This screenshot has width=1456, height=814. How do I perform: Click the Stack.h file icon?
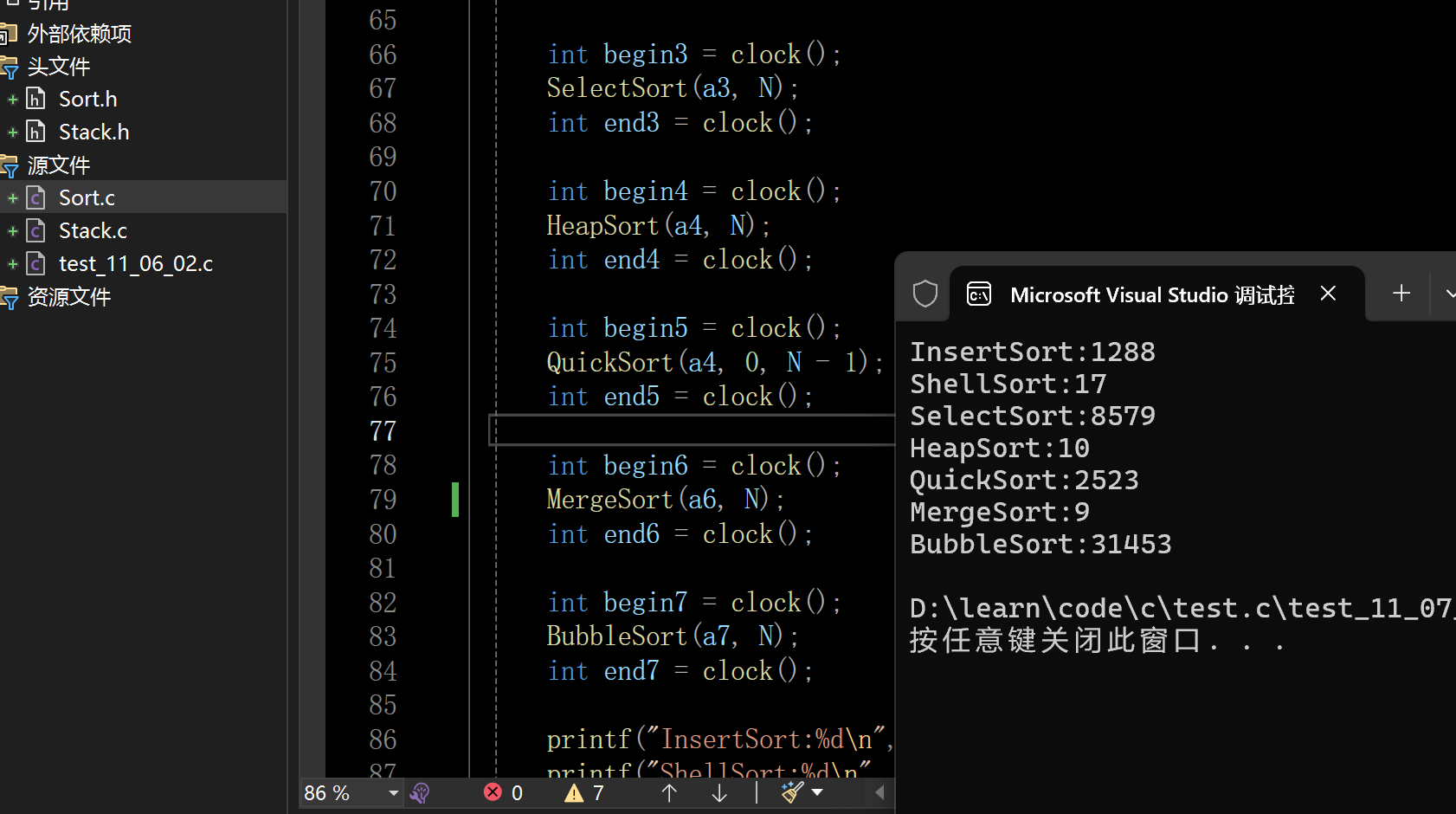[x=35, y=132]
